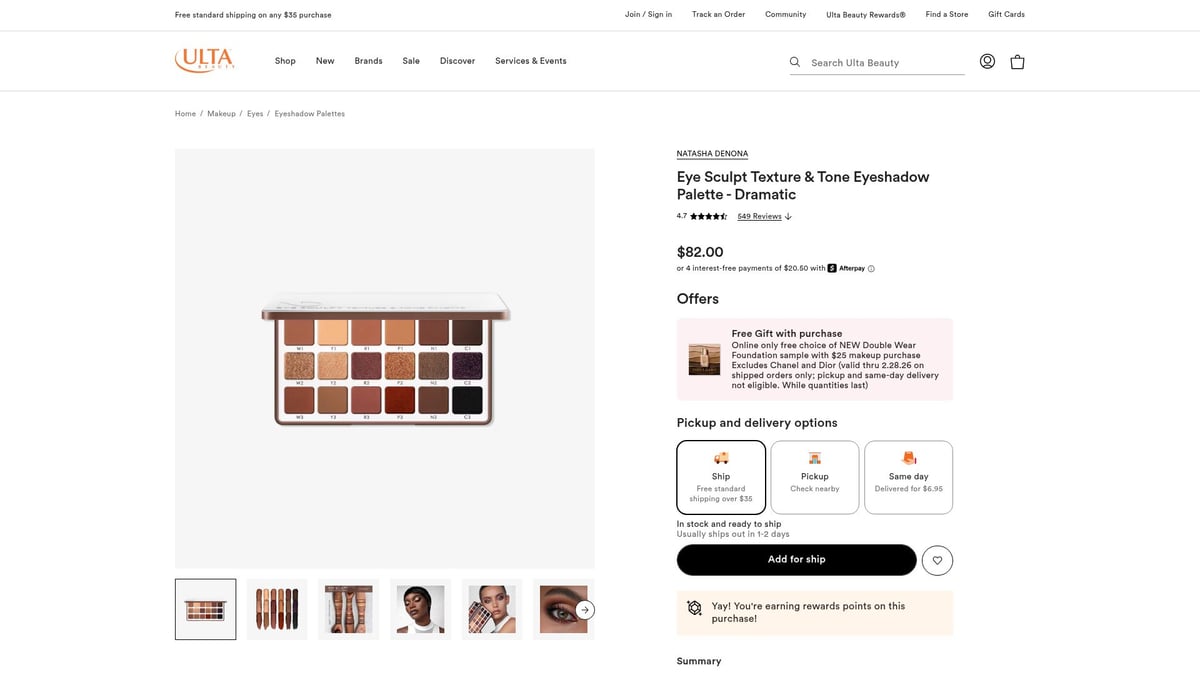Click the ULTA logo to go home
The image size is (1200, 675).
204,60
